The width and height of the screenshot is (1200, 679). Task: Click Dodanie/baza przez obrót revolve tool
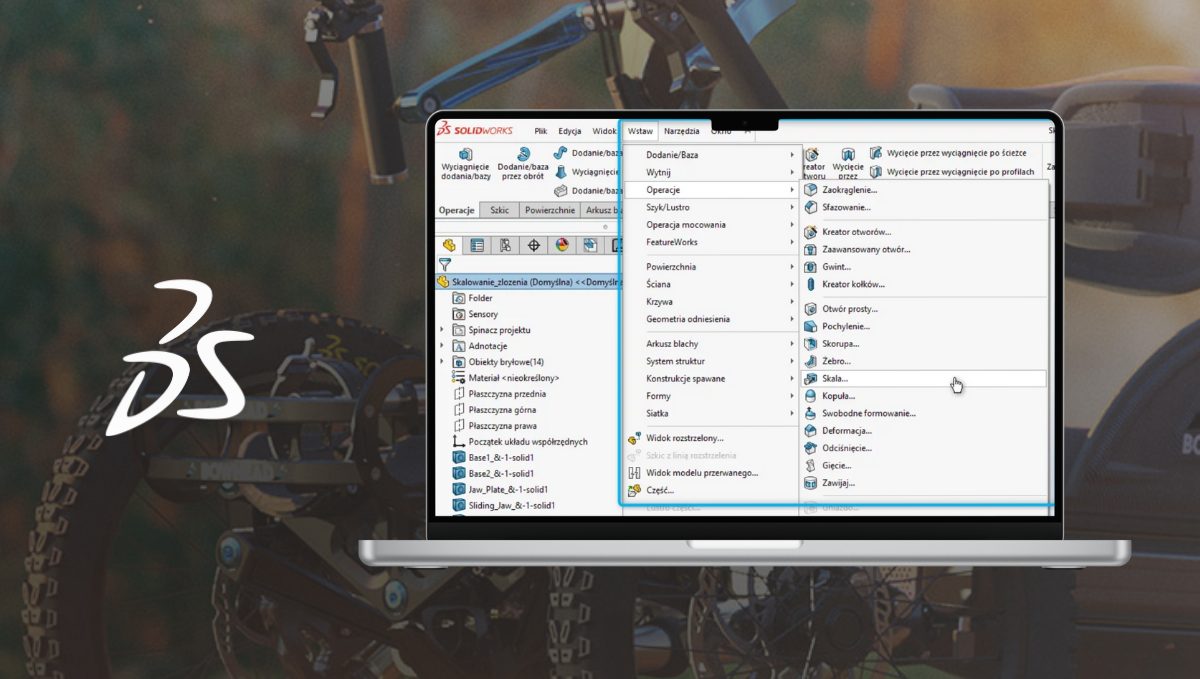523,165
